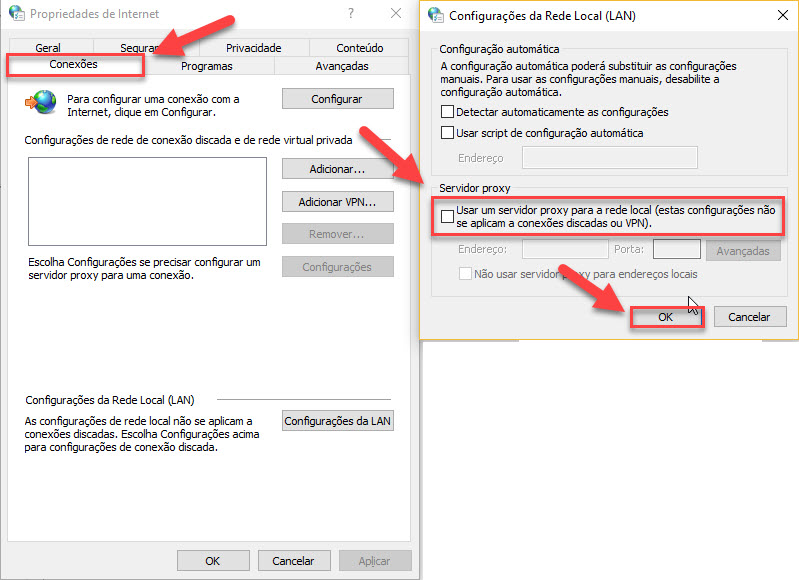This screenshot has width=799, height=580.
Task: Open the Geral tab
Action: coord(48,47)
